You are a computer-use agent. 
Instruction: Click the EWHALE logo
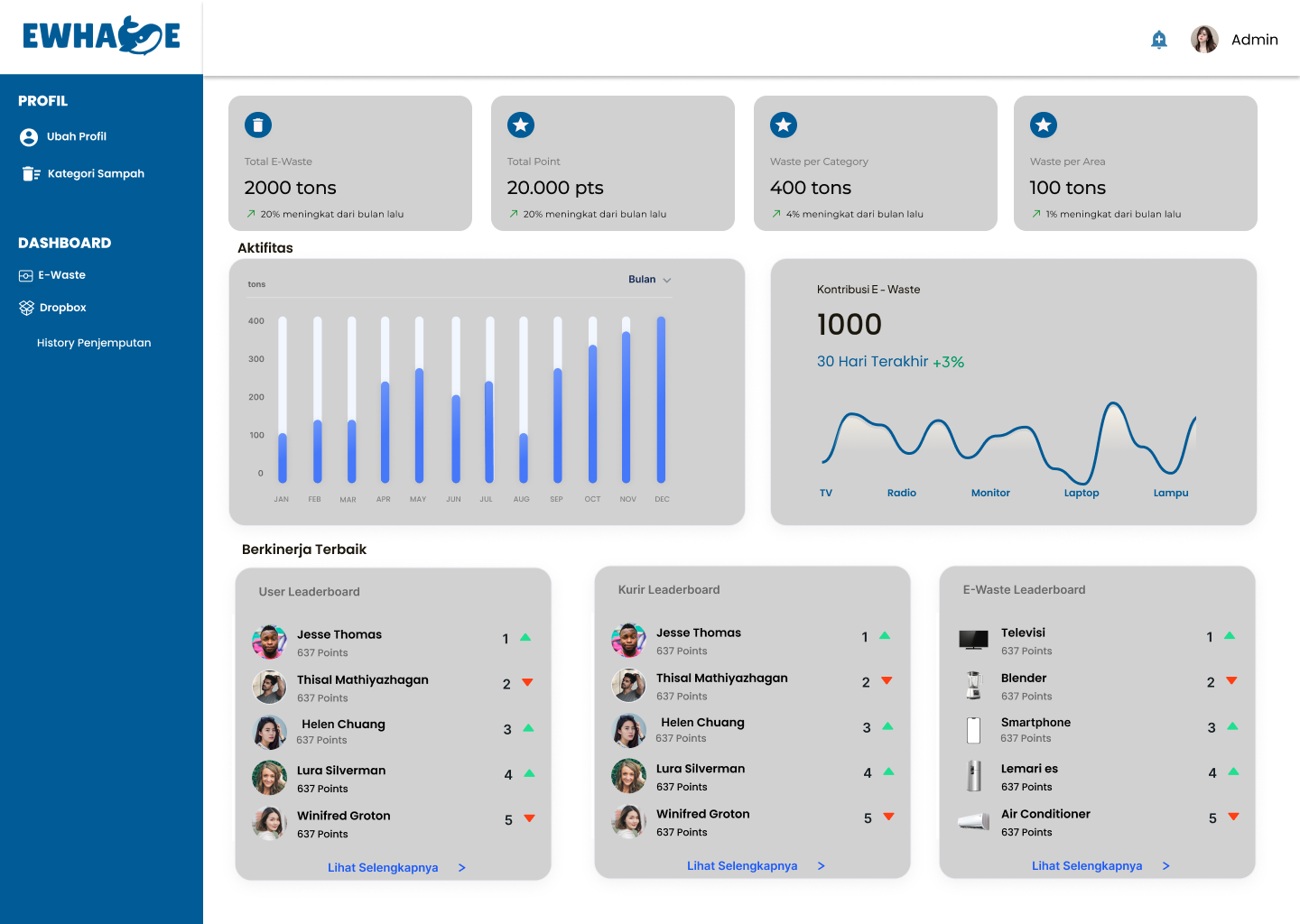click(x=101, y=36)
